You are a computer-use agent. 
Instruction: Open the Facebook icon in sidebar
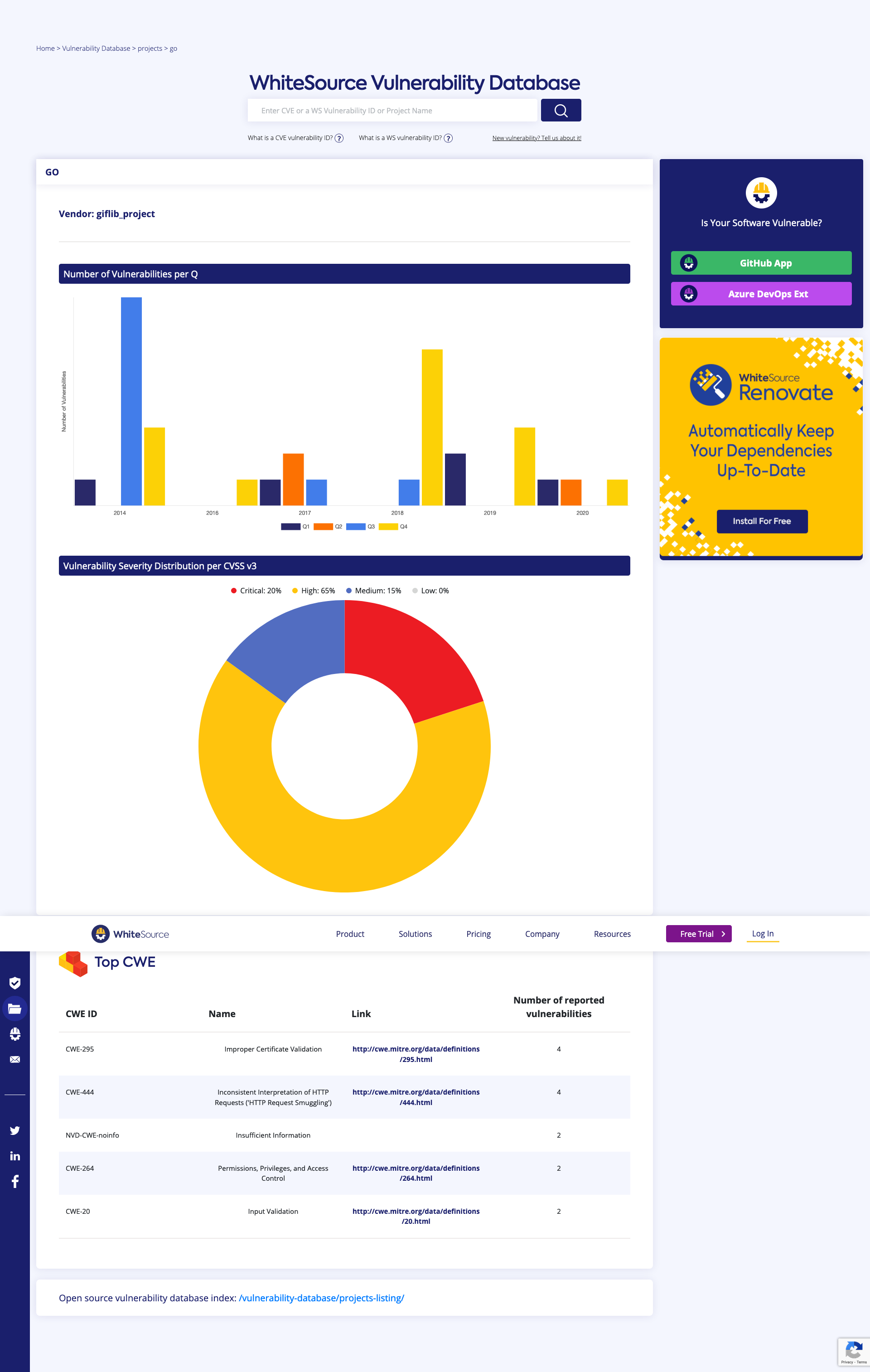[15, 1181]
